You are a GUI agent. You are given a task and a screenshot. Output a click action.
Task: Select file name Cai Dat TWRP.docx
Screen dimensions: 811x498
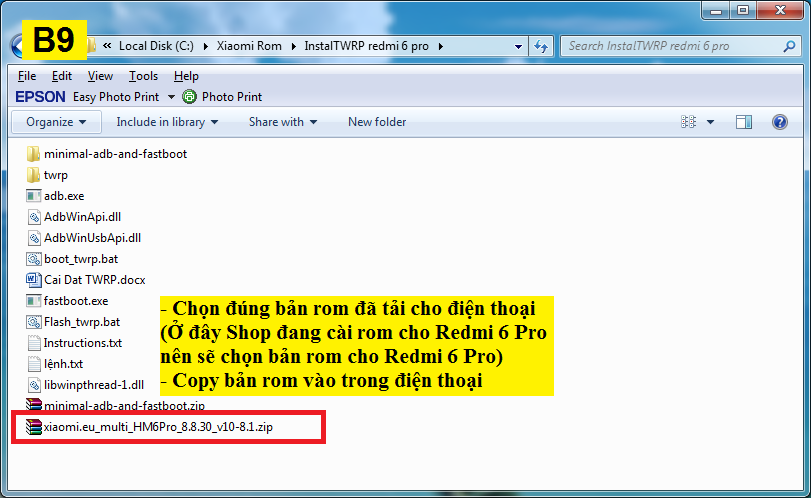(x=95, y=280)
